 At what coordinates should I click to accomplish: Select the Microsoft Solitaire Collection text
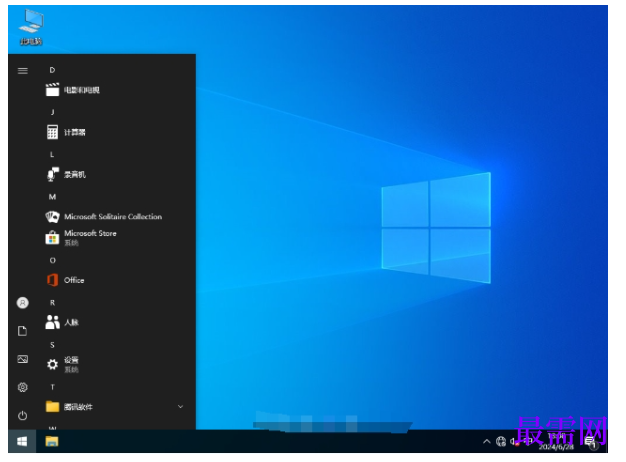(x=113, y=217)
